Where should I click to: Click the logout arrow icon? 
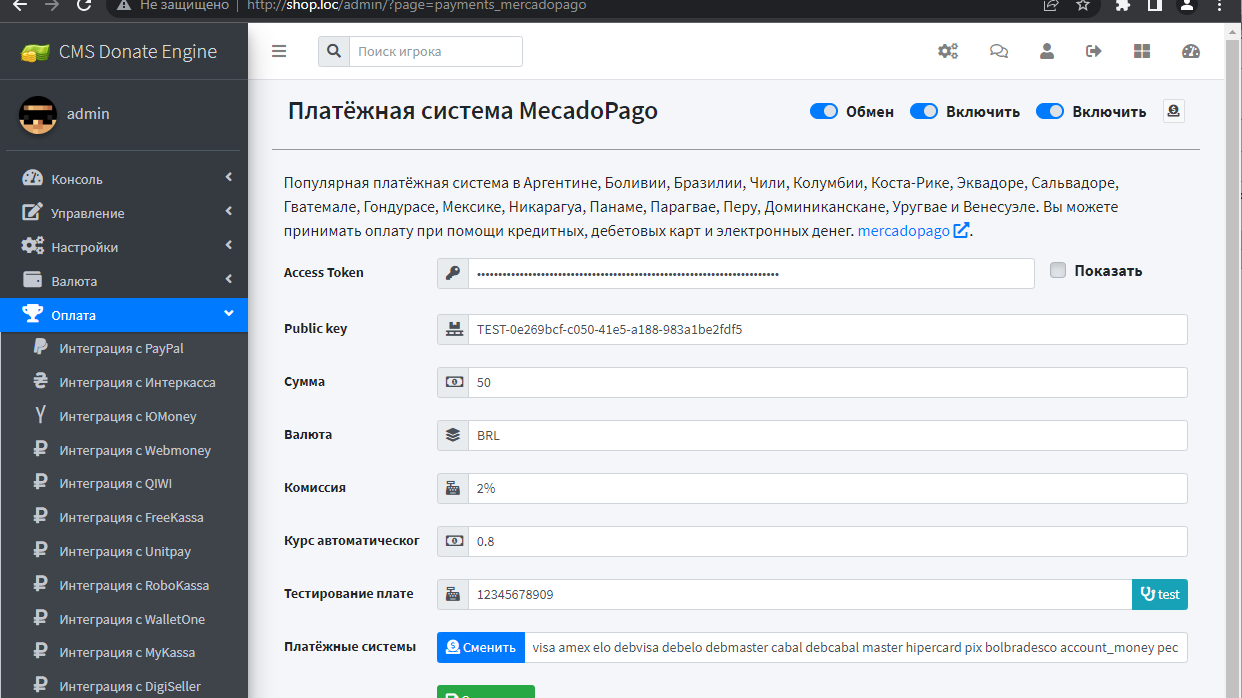(1094, 51)
